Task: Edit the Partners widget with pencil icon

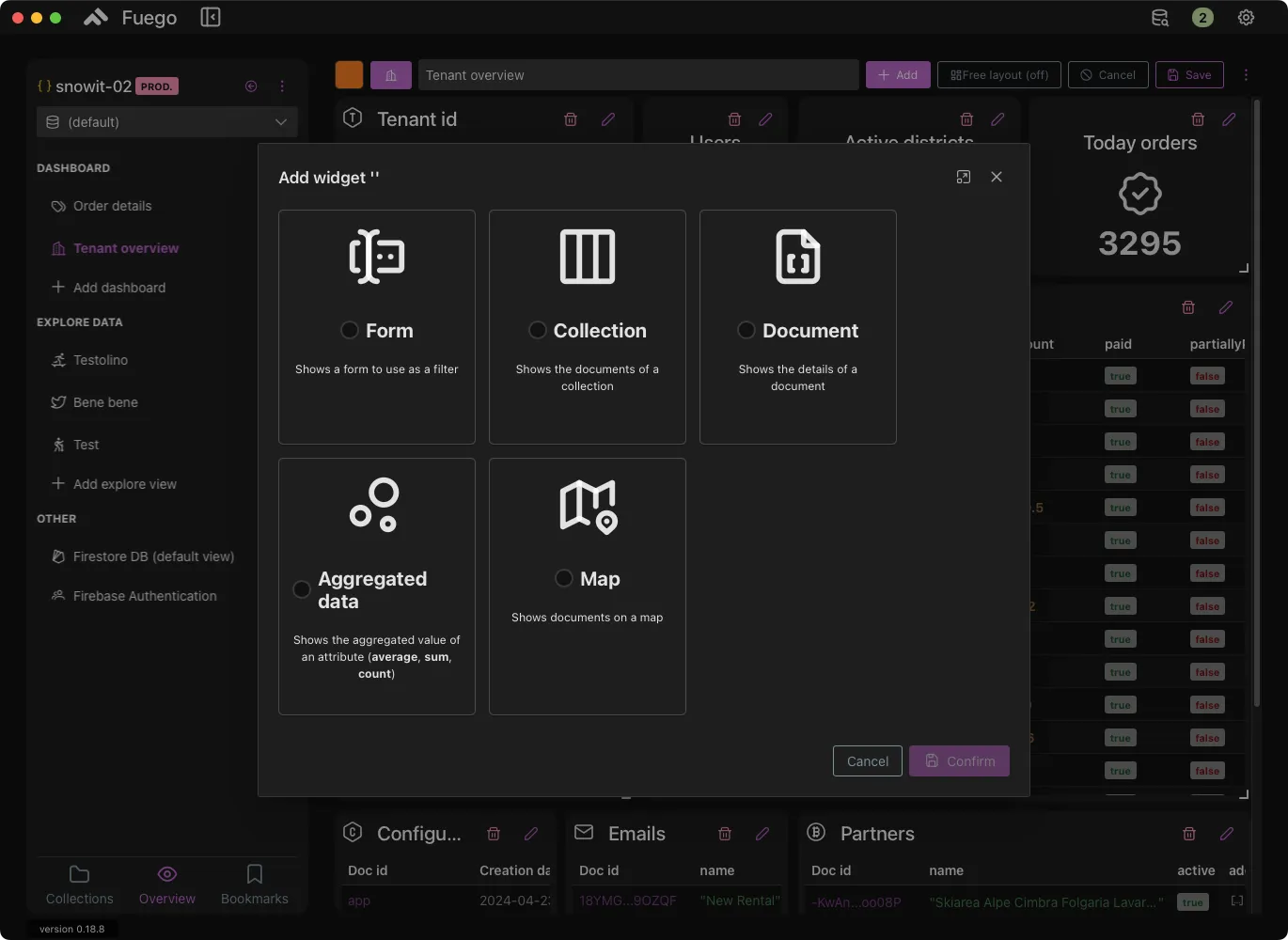Action: (x=1226, y=834)
